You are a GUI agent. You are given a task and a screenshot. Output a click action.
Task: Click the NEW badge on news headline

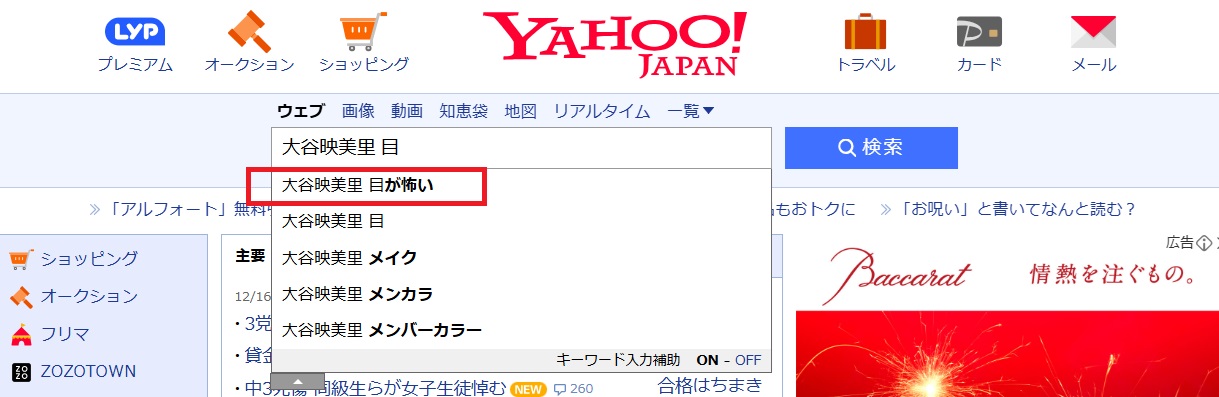point(528,389)
